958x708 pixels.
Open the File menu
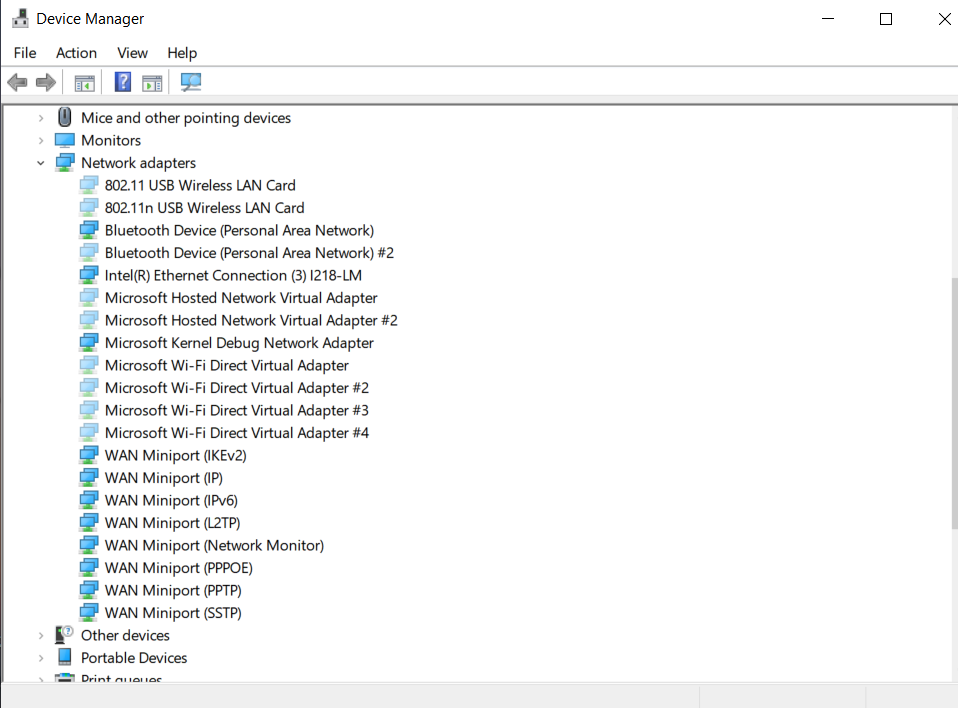pos(24,52)
